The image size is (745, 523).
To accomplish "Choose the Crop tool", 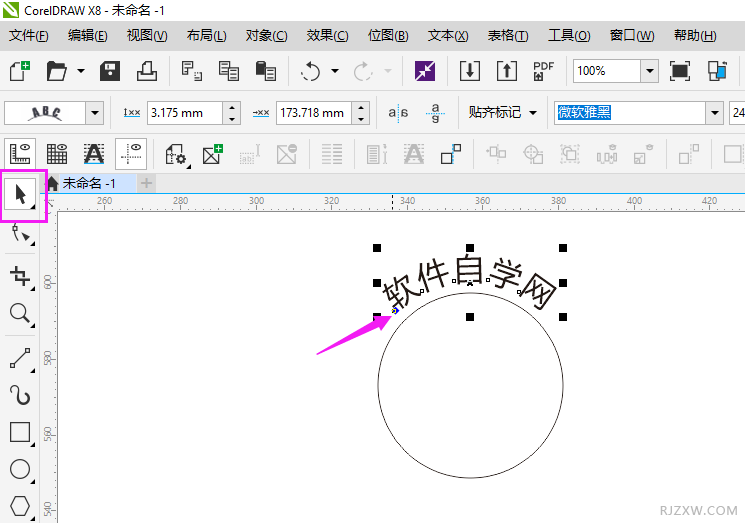I will pyautogui.click(x=20, y=275).
